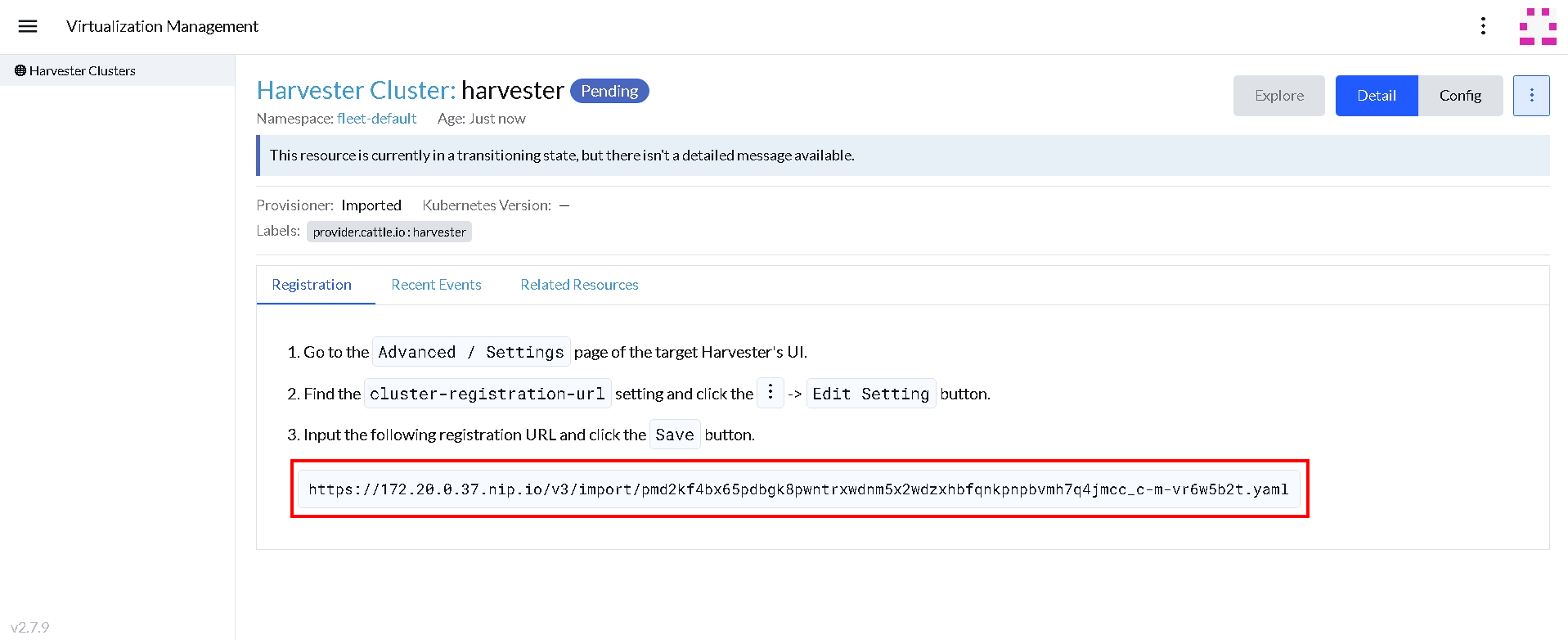
Task: Click the Edit Setting code text
Action: [x=871, y=394]
